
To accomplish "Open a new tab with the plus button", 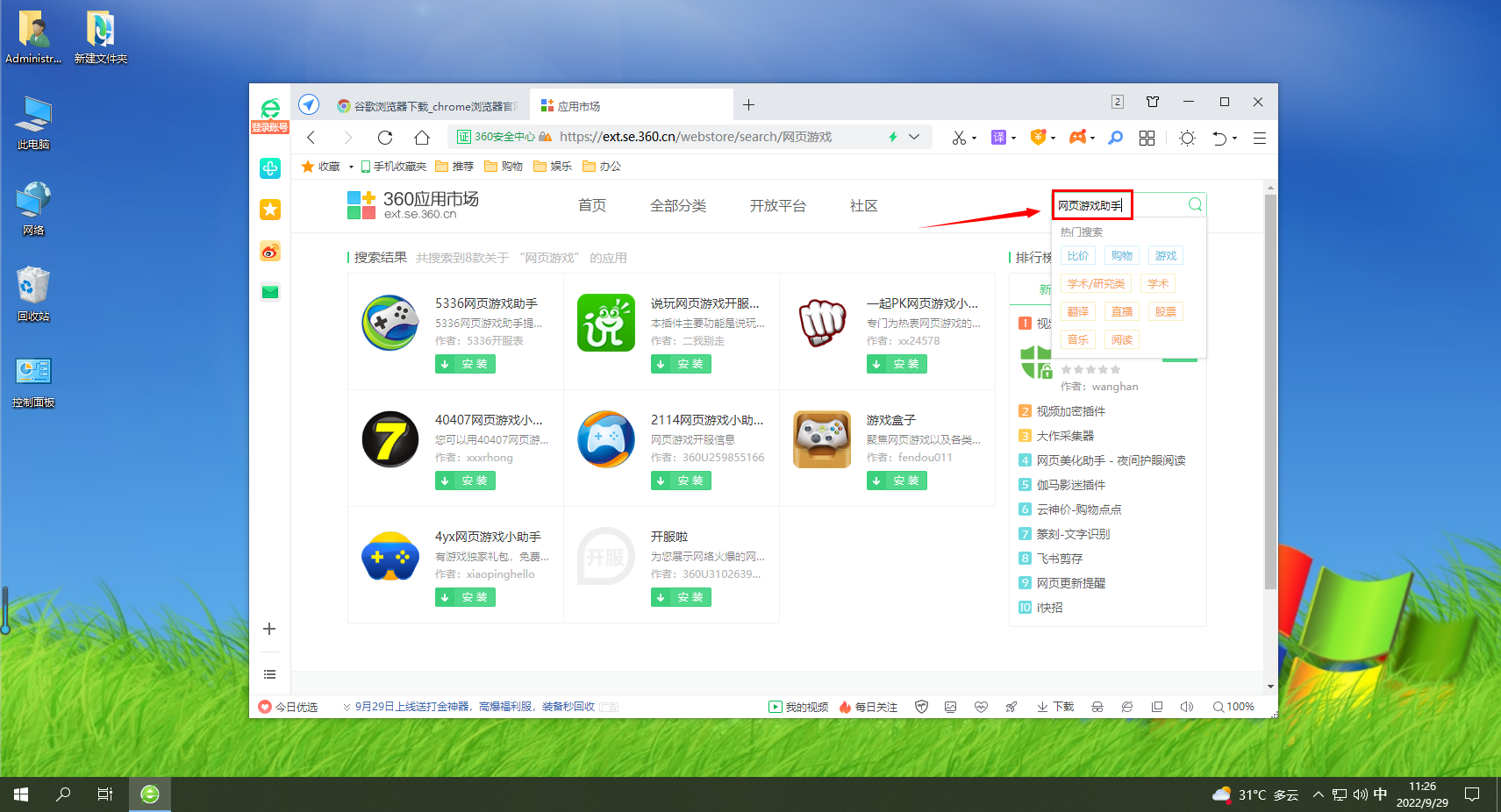I will click(x=748, y=105).
